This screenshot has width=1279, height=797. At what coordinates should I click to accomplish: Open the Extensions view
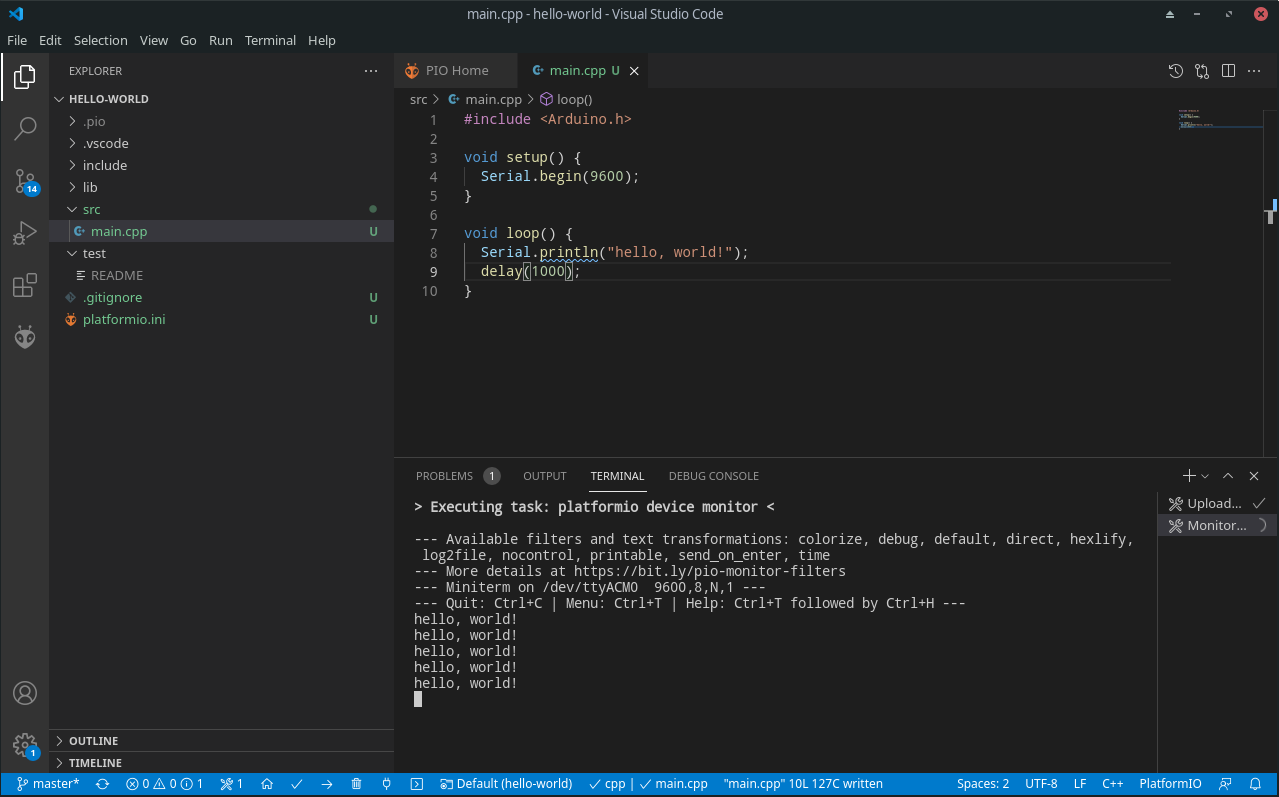click(25, 287)
